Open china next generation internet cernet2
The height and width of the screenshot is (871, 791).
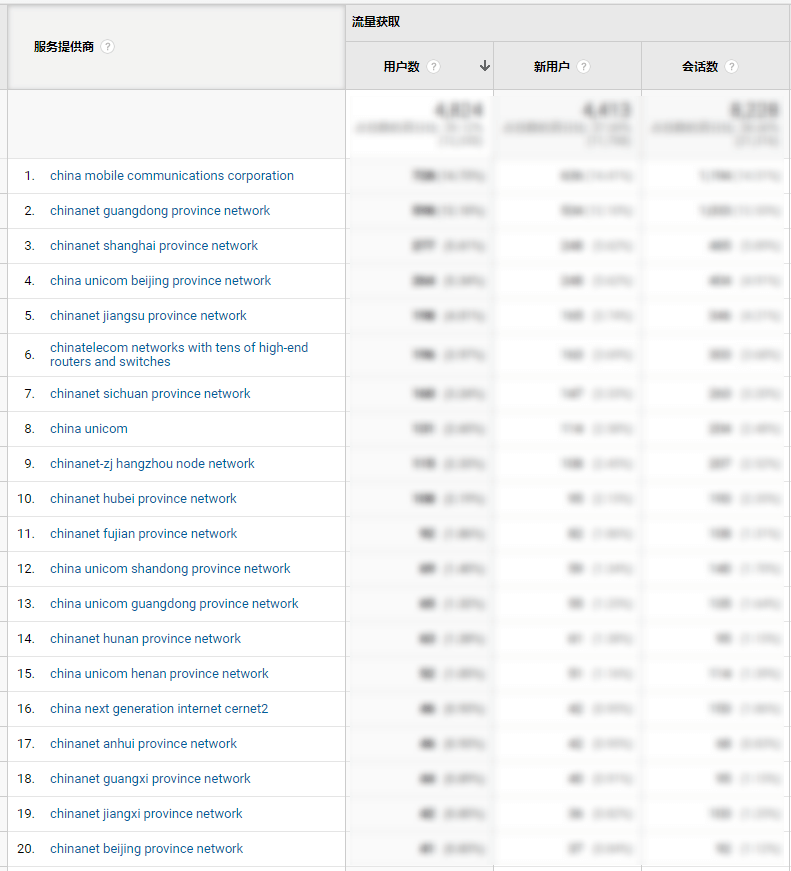point(159,708)
